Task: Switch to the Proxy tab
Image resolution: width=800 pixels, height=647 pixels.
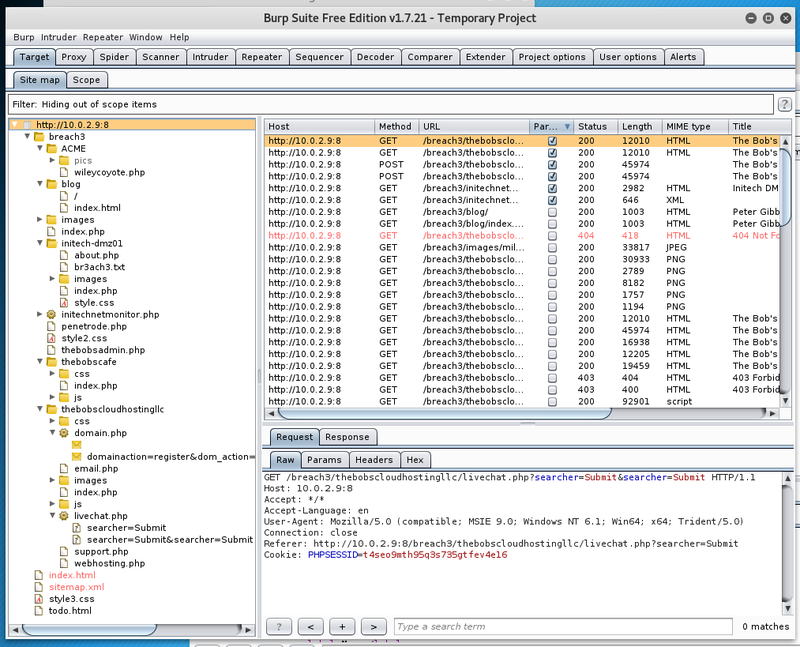Action: (x=75, y=57)
